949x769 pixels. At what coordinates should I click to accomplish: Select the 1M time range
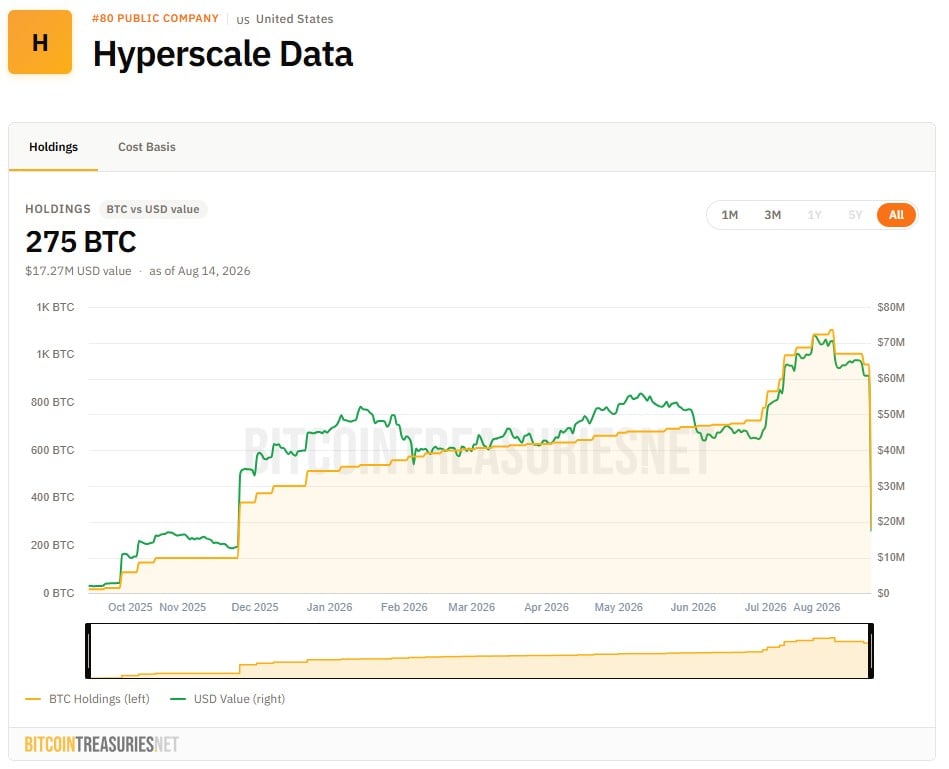729,215
